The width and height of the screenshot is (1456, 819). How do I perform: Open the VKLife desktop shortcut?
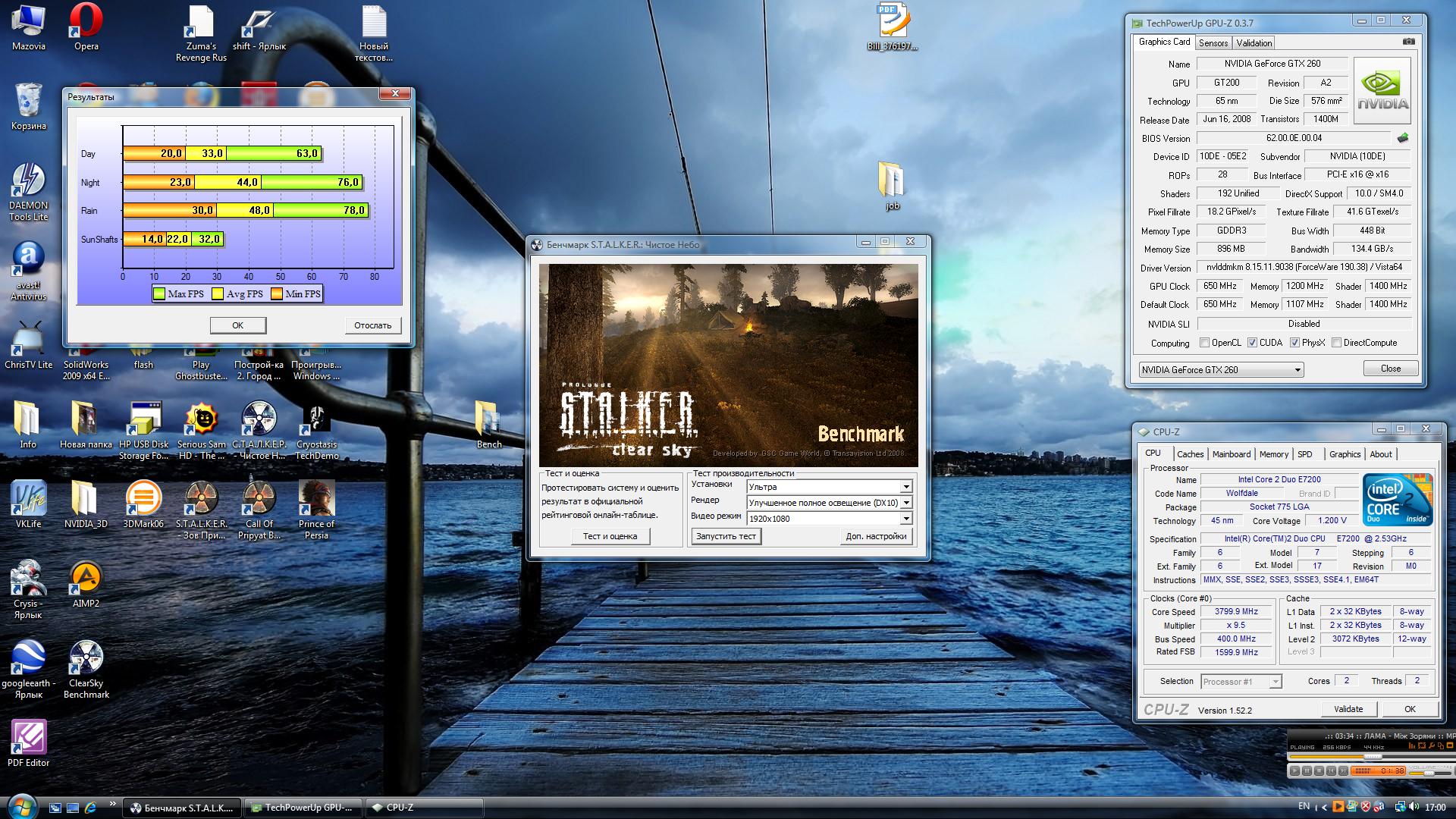28,505
